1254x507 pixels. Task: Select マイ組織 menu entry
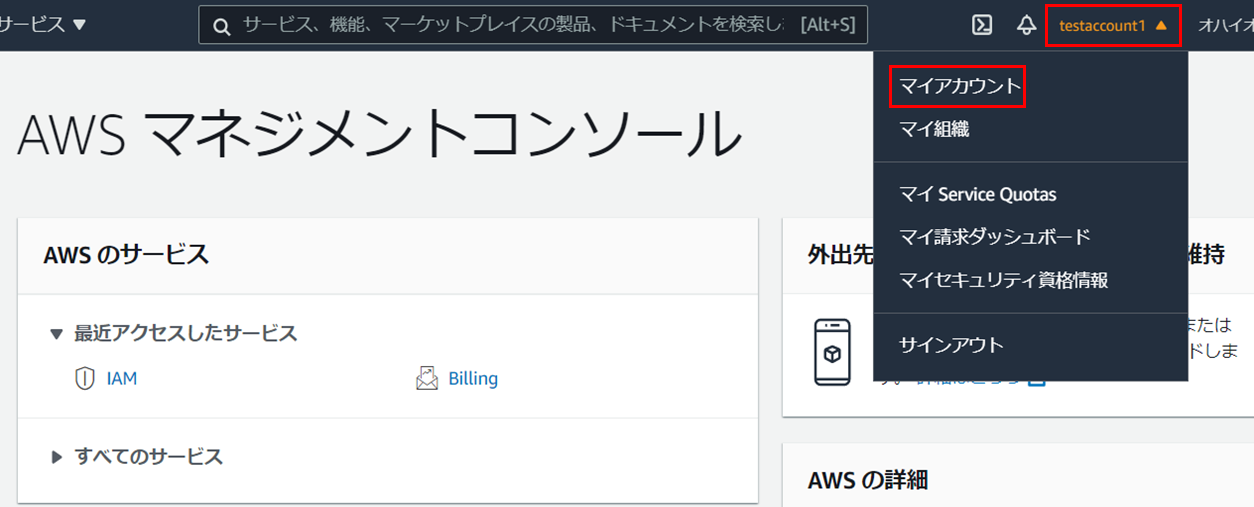click(x=934, y=129)
